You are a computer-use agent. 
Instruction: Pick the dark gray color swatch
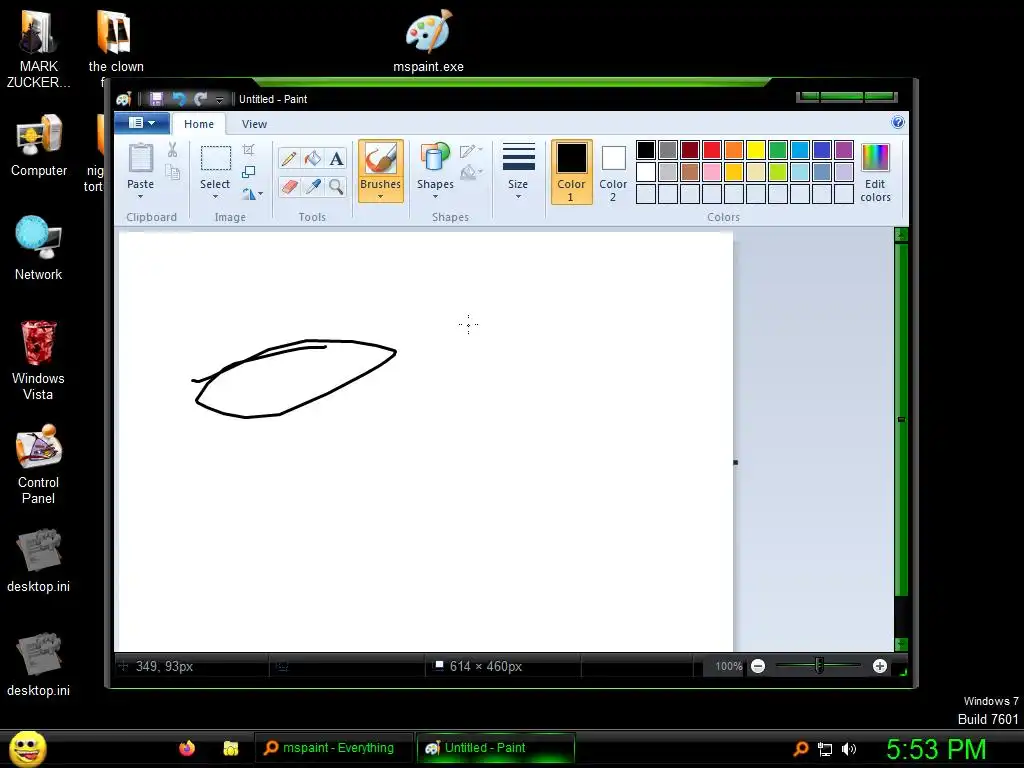tap(667, 150)
